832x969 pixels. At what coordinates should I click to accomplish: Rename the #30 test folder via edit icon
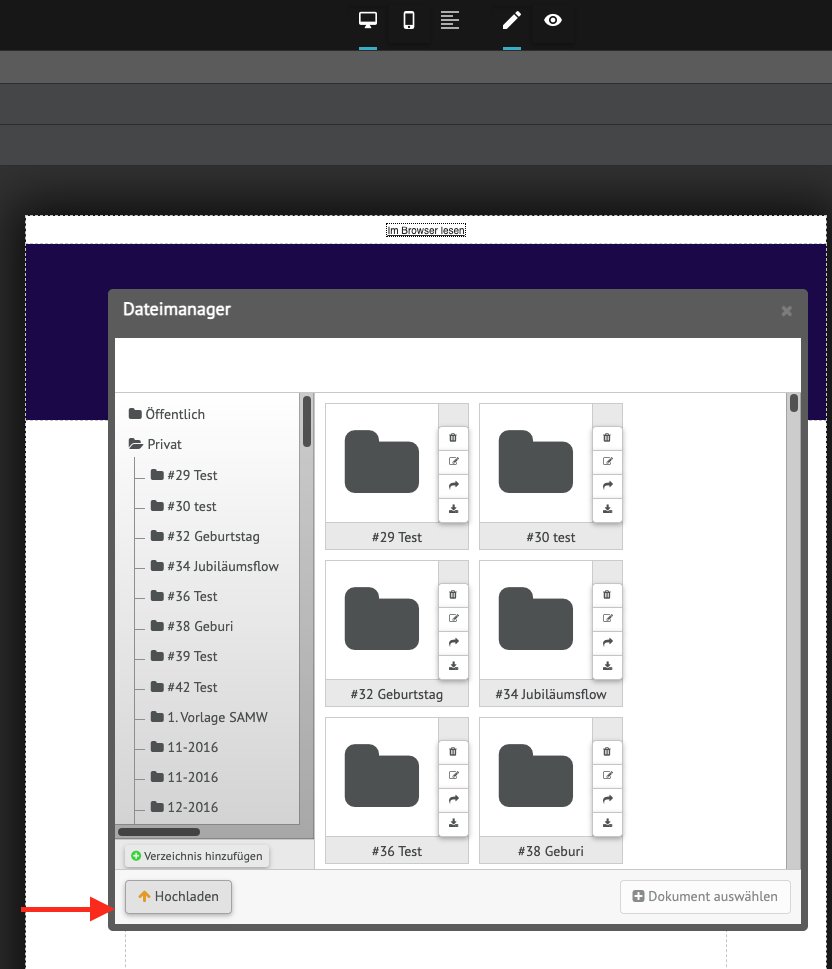pos(607,461)
